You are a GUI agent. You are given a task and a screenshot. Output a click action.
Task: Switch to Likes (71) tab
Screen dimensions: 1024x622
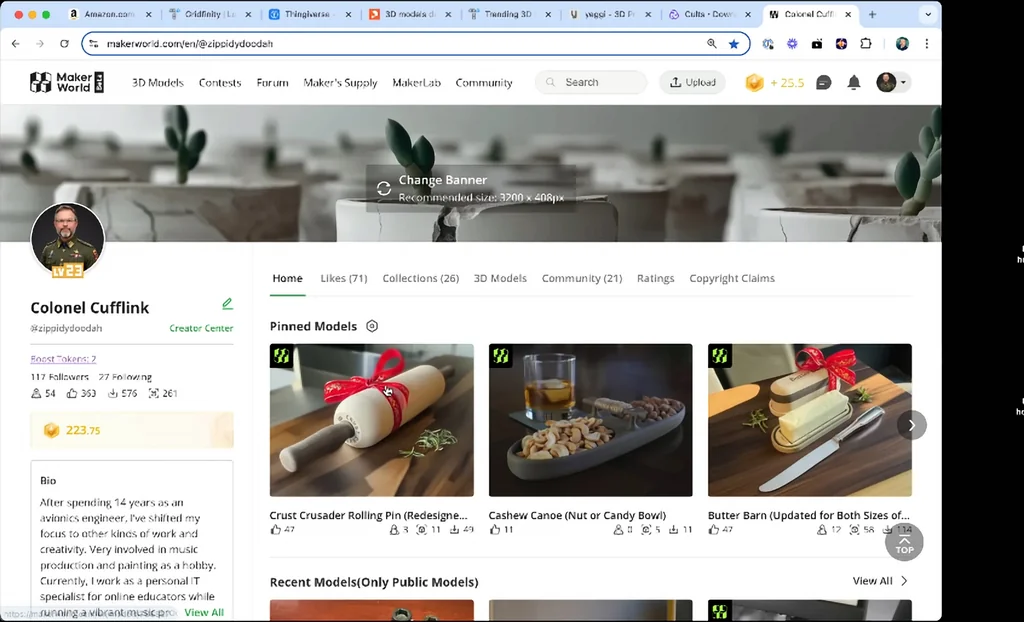point(344,278)
